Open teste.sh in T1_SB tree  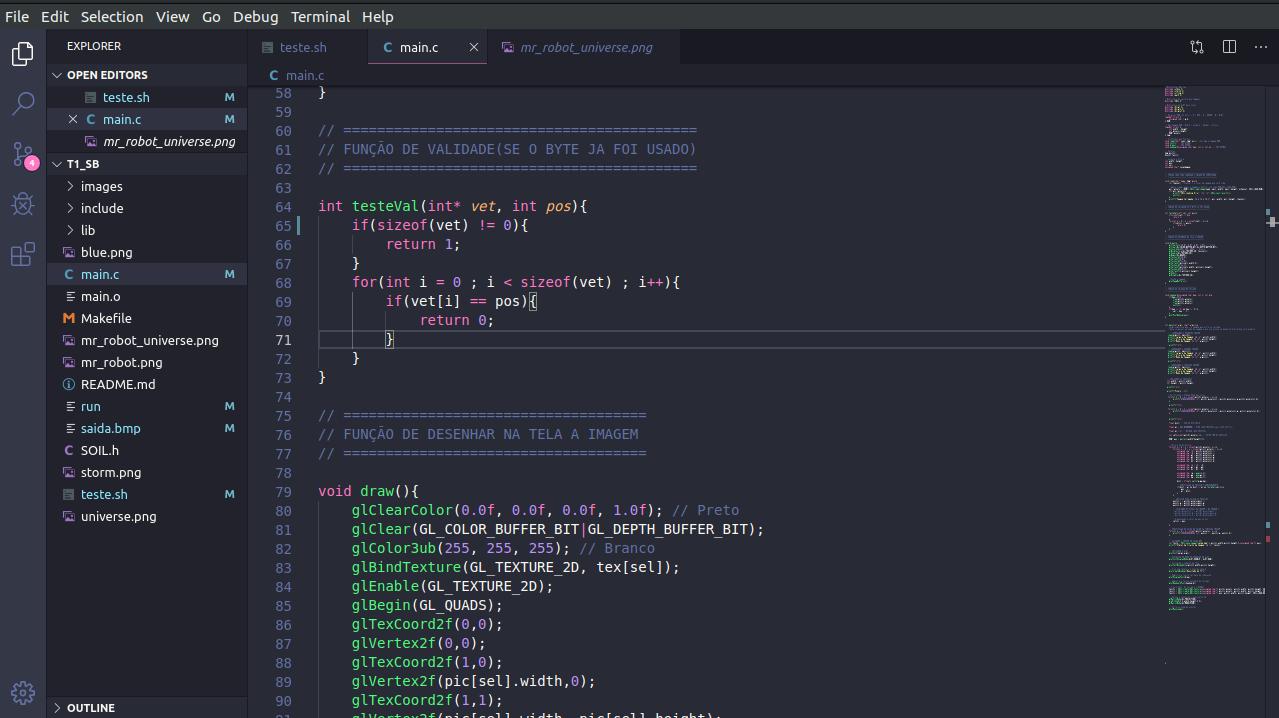coord(147,494)
